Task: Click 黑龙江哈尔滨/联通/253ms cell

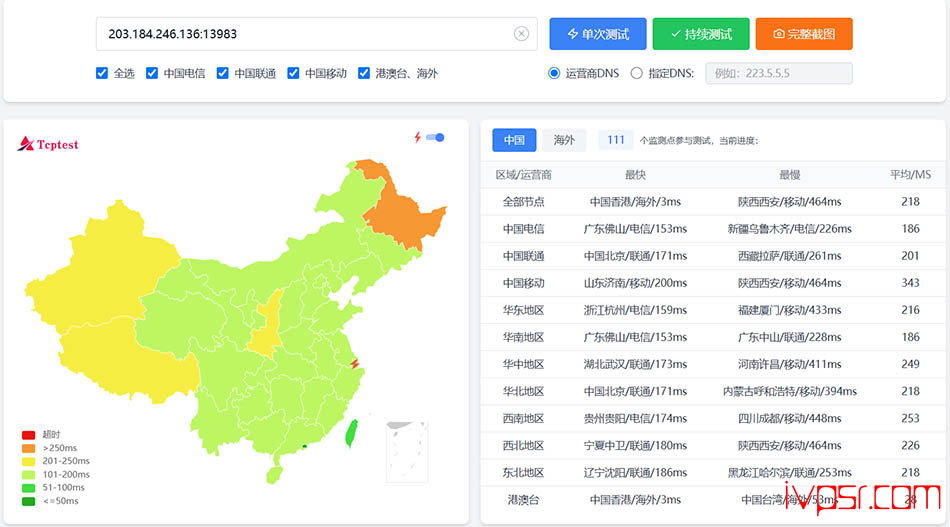Action: click(789, 472)
